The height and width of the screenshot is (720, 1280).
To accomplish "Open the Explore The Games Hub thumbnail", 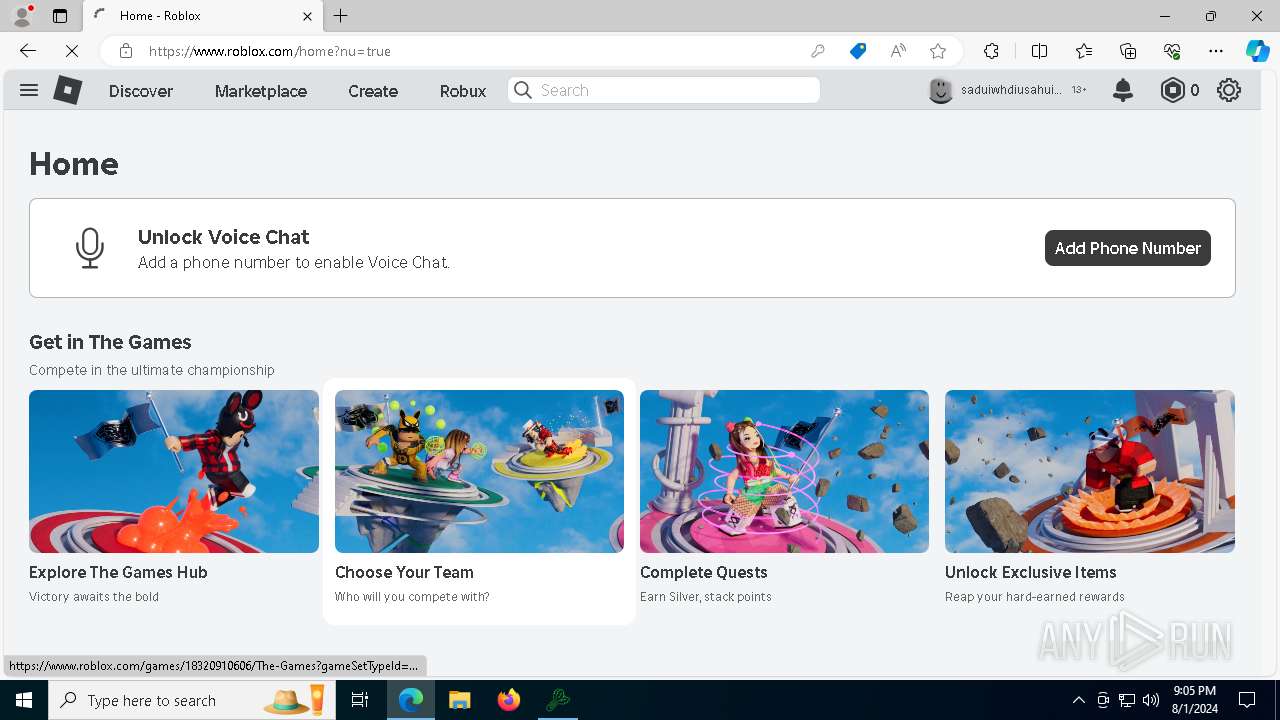I will coord(174,471).
